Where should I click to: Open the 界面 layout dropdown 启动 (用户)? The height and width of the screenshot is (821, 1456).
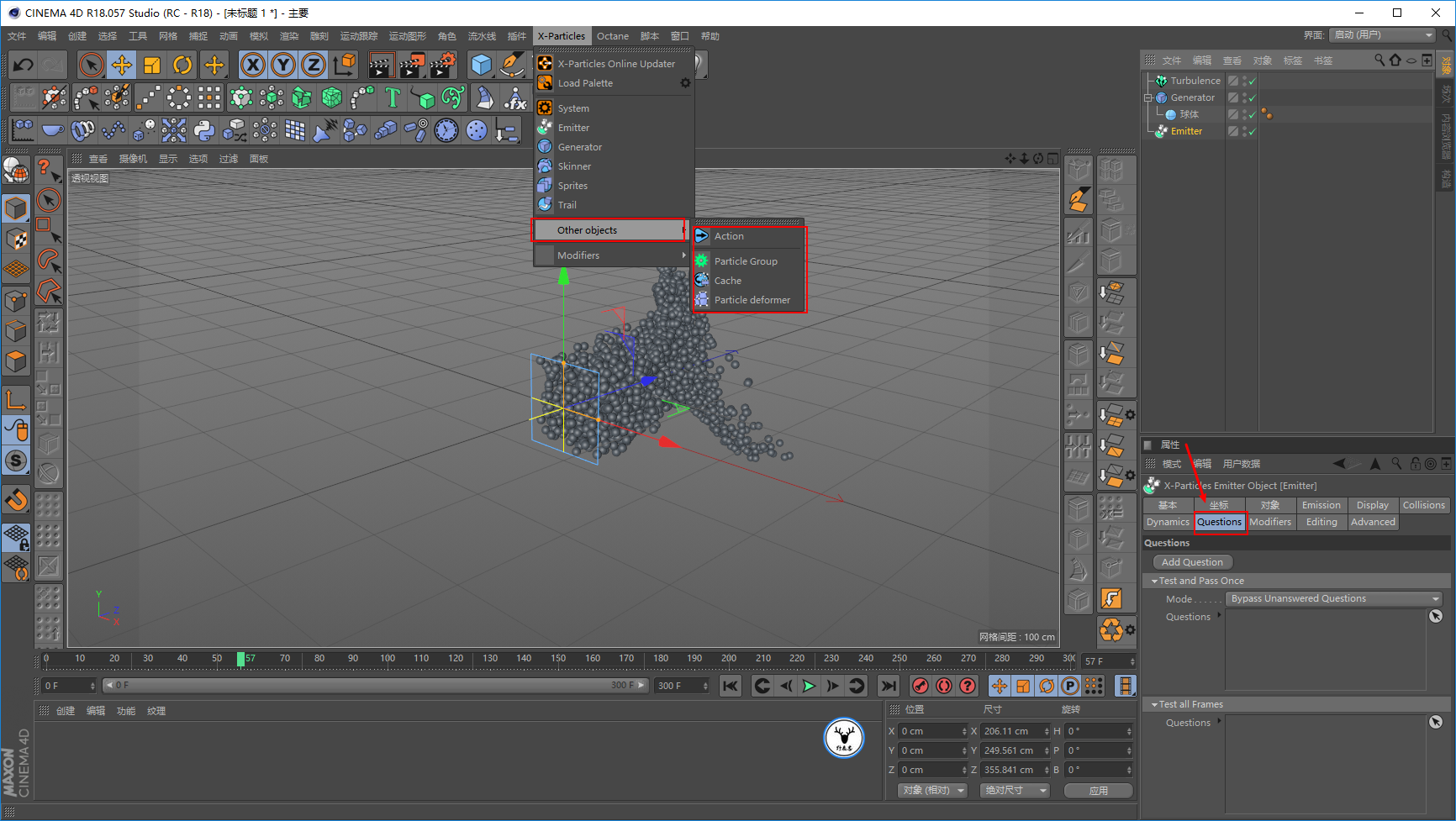pyautogui.click(x=1383, y=35)
